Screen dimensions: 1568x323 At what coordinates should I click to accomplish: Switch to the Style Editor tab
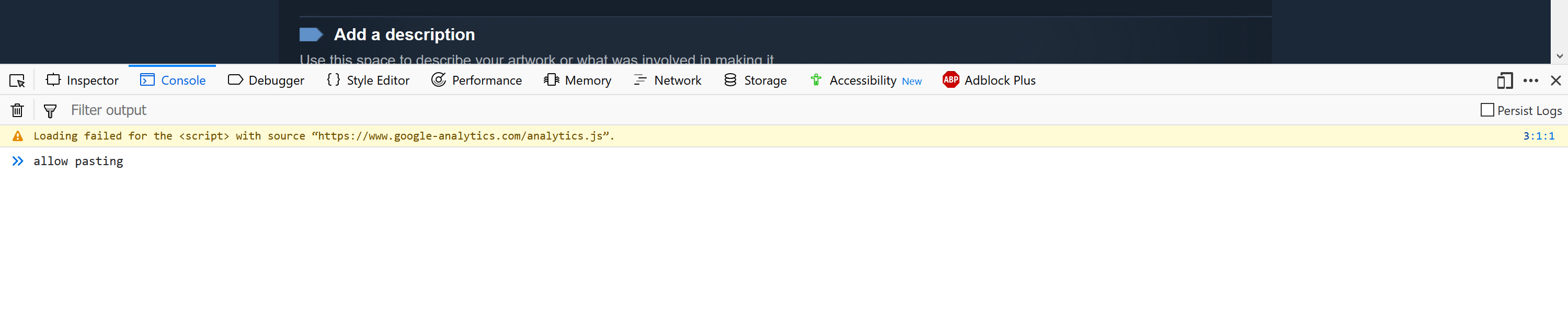coord(368,80)
